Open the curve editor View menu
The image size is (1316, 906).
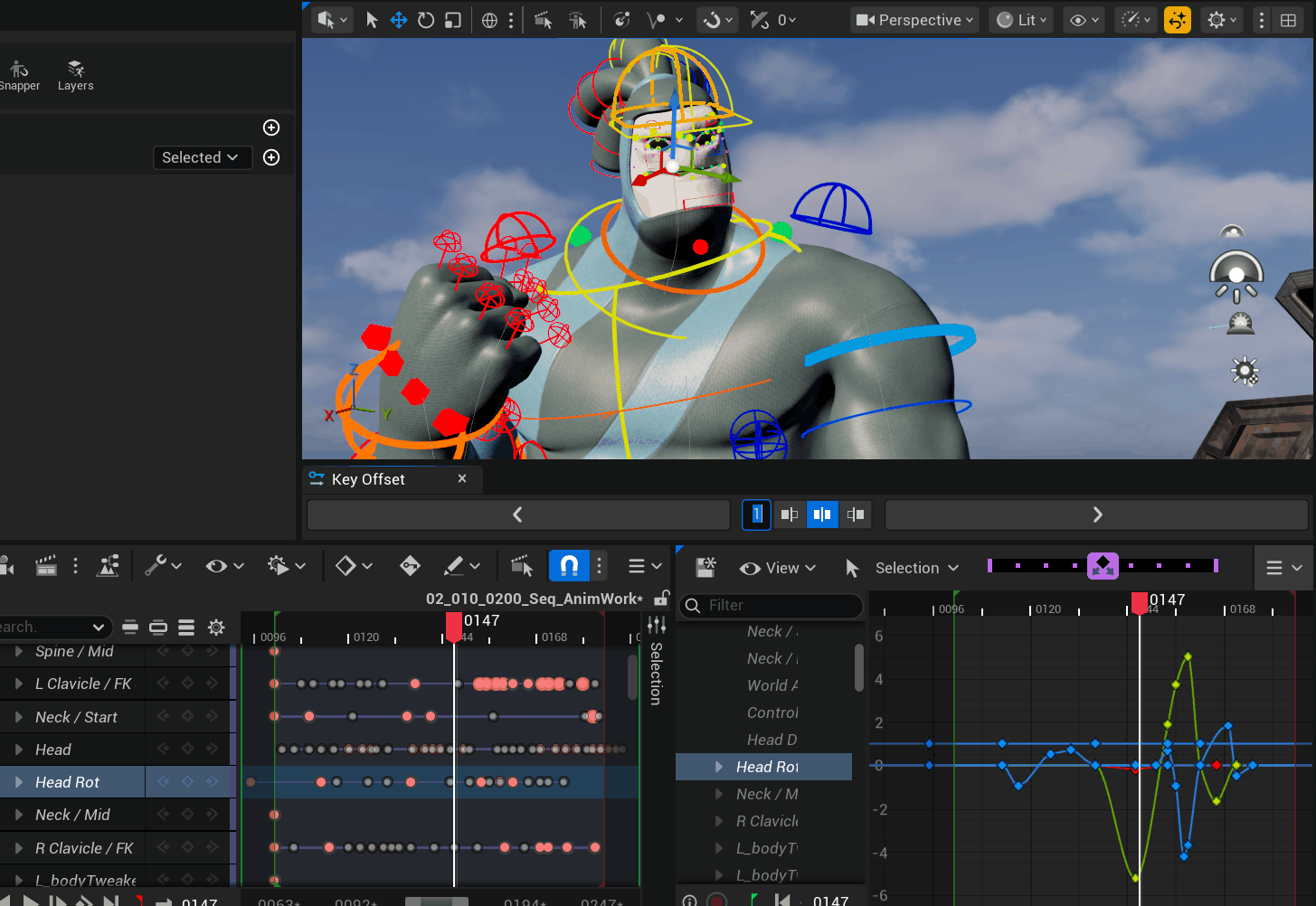778,568
